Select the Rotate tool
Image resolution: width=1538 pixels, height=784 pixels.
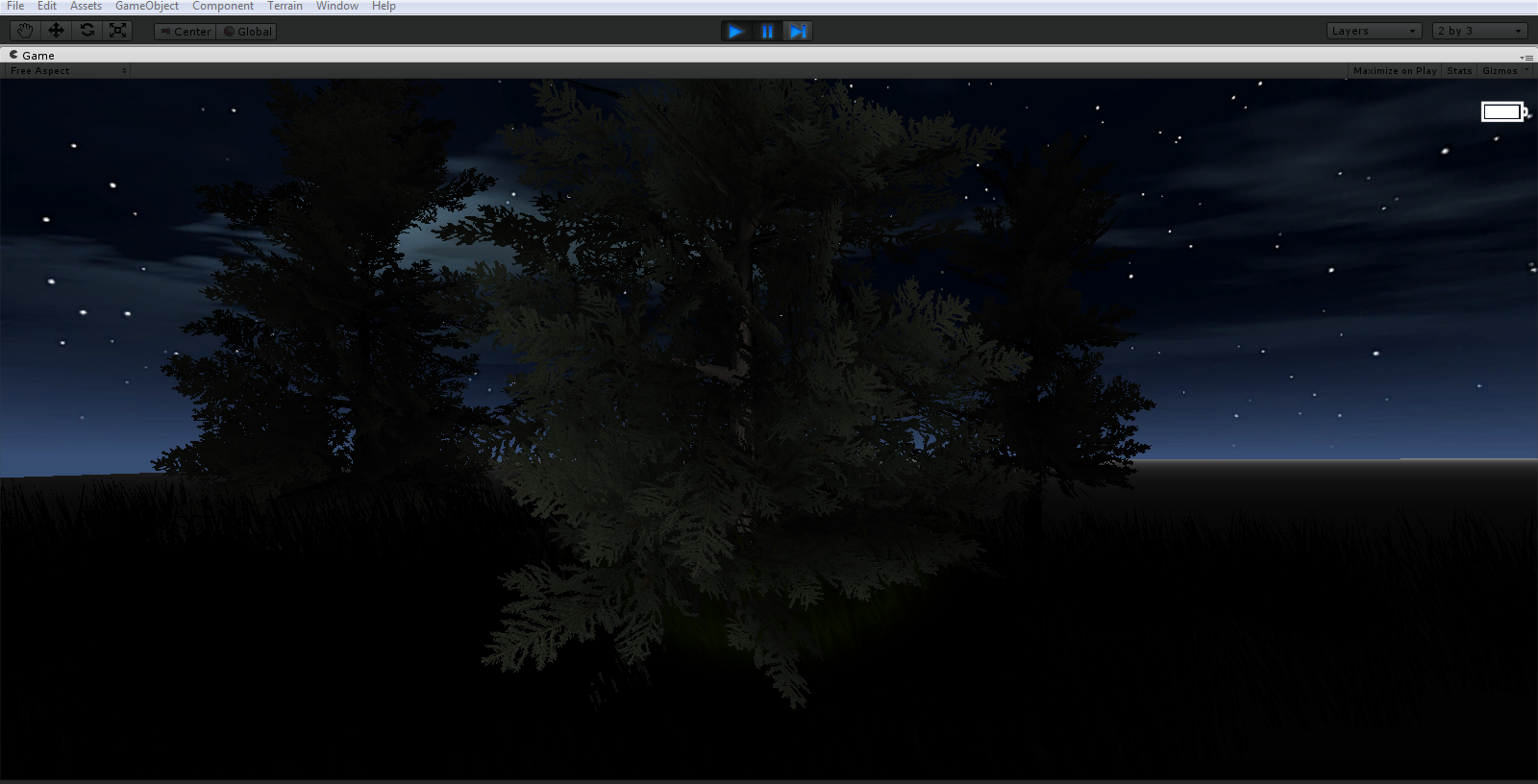tap(87, 31)
